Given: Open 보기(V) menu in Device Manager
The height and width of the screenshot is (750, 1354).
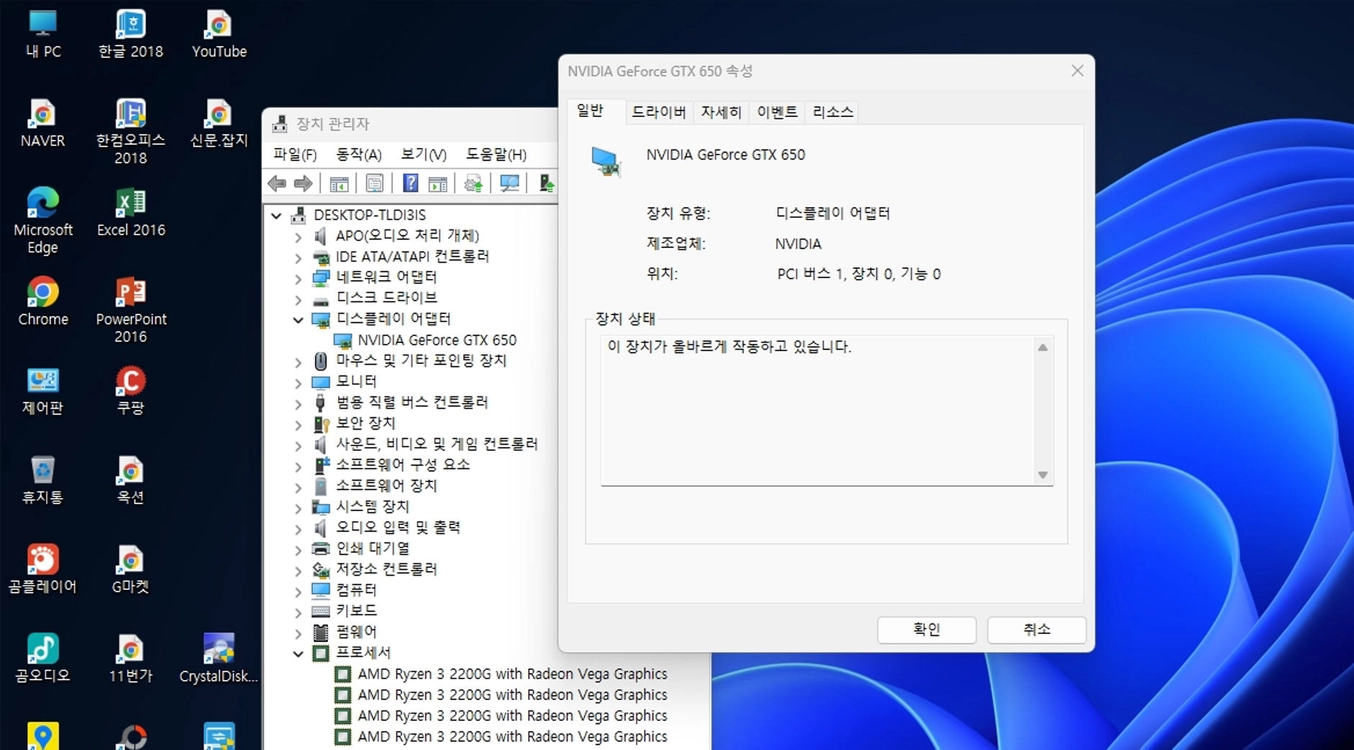Looking at the screenshot, I should point(424,154).
